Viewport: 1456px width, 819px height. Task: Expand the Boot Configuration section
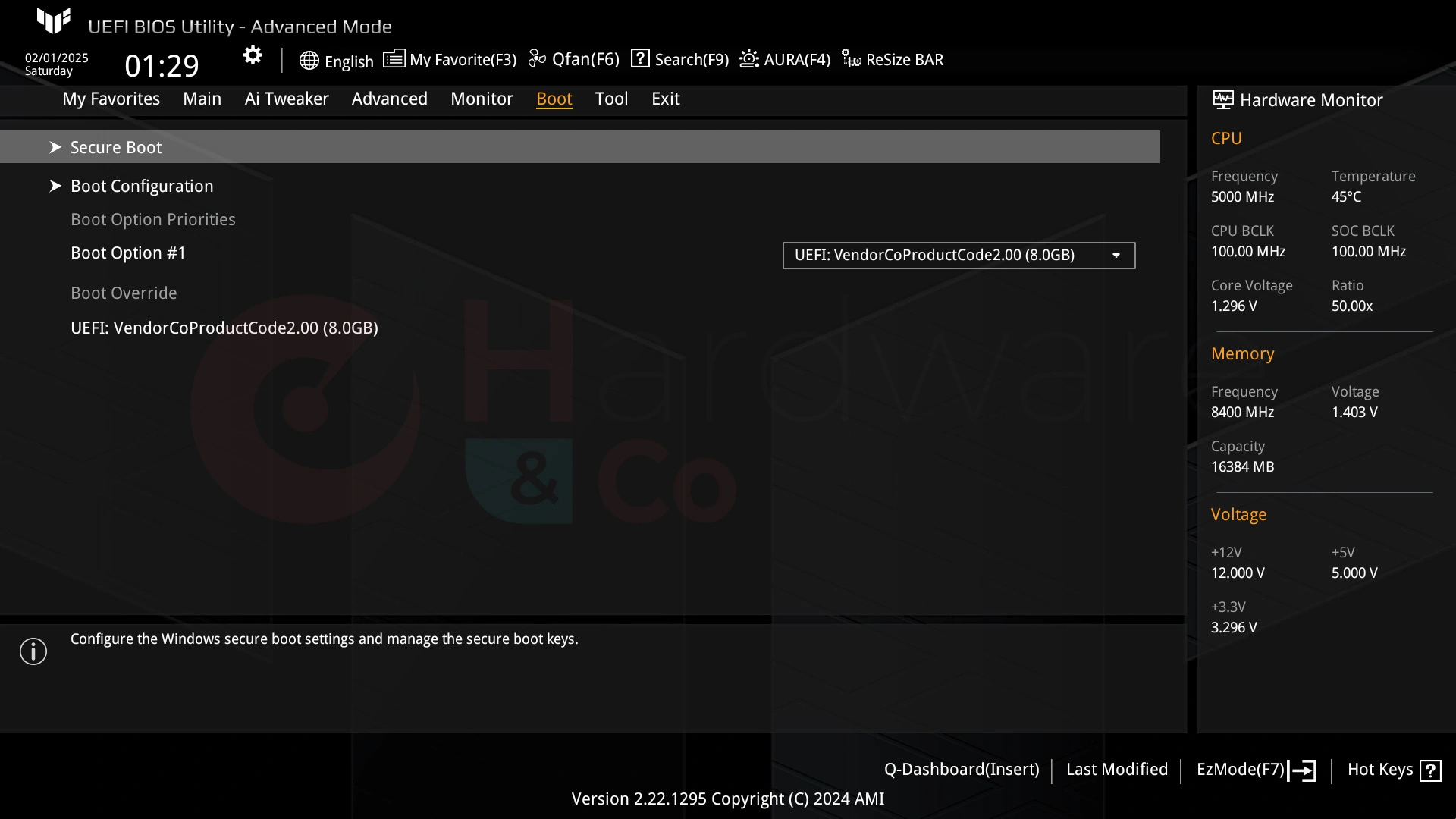click(141, 185)
